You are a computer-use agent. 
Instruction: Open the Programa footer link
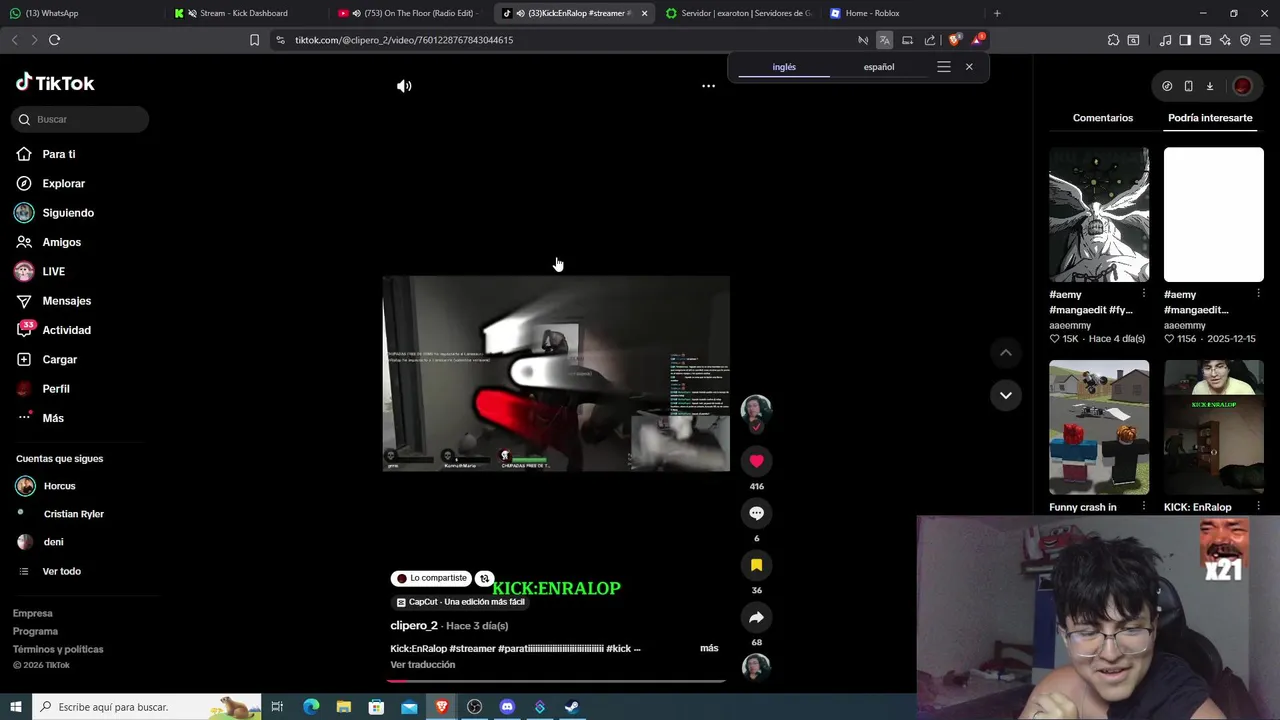(x=35, y=632)
